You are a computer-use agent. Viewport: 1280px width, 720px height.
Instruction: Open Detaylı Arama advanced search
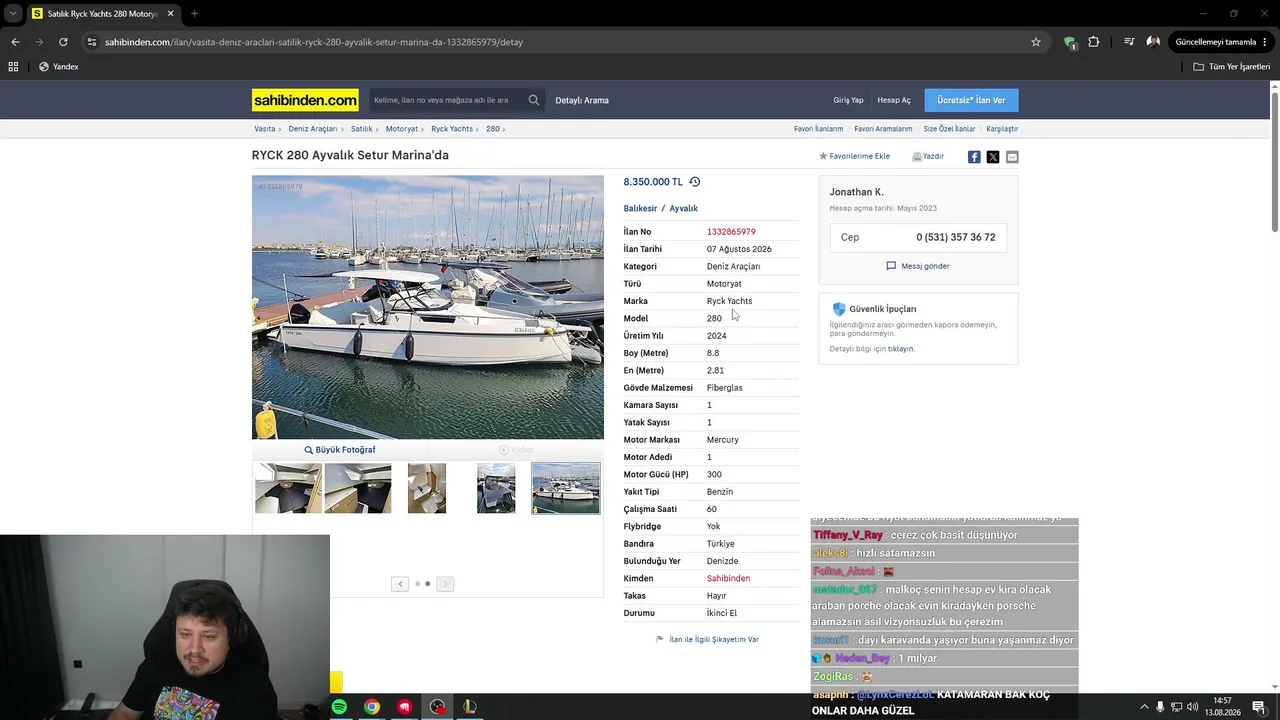coord(582,100)
